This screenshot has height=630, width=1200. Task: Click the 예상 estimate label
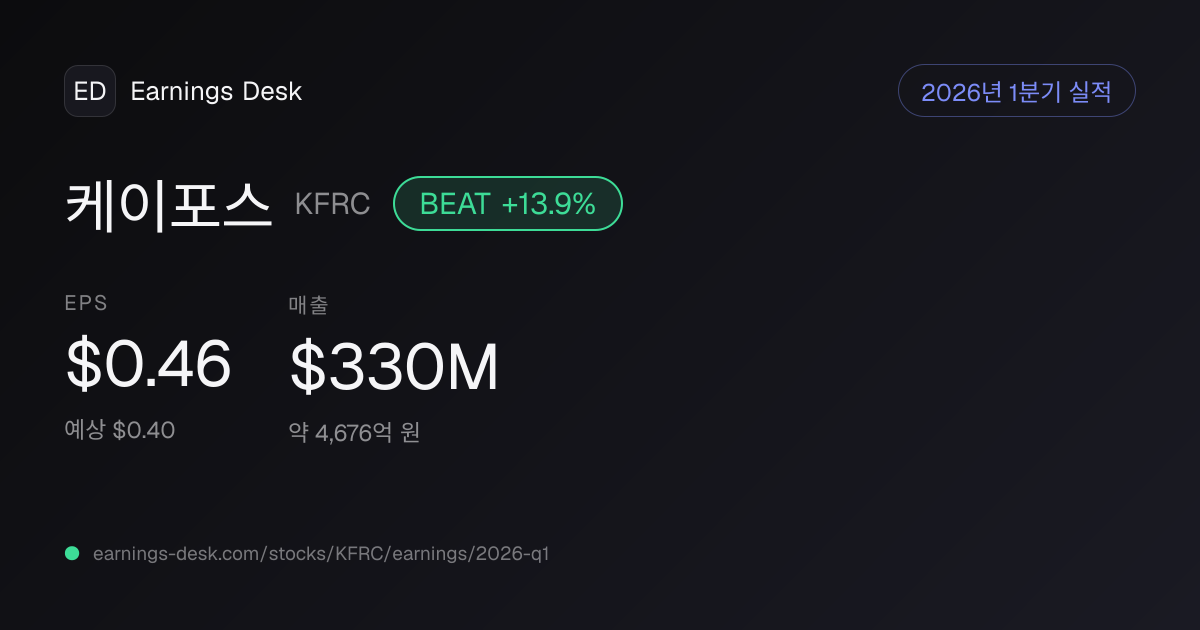click(x=84, y=431)
